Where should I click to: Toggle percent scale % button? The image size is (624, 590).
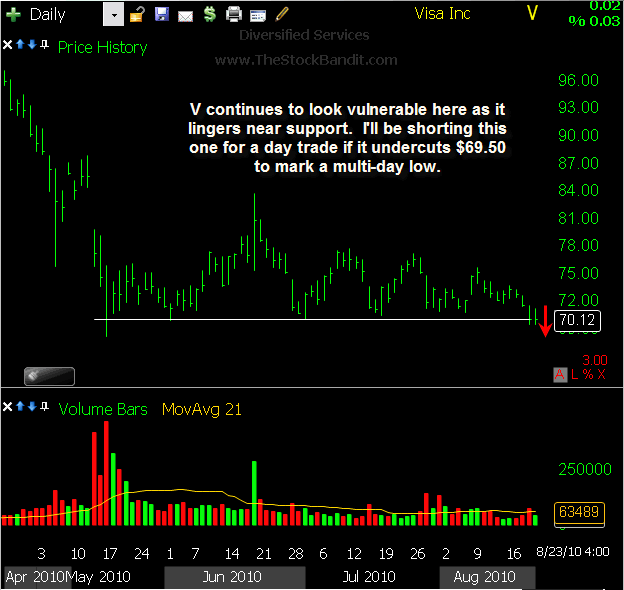point(588,375)
